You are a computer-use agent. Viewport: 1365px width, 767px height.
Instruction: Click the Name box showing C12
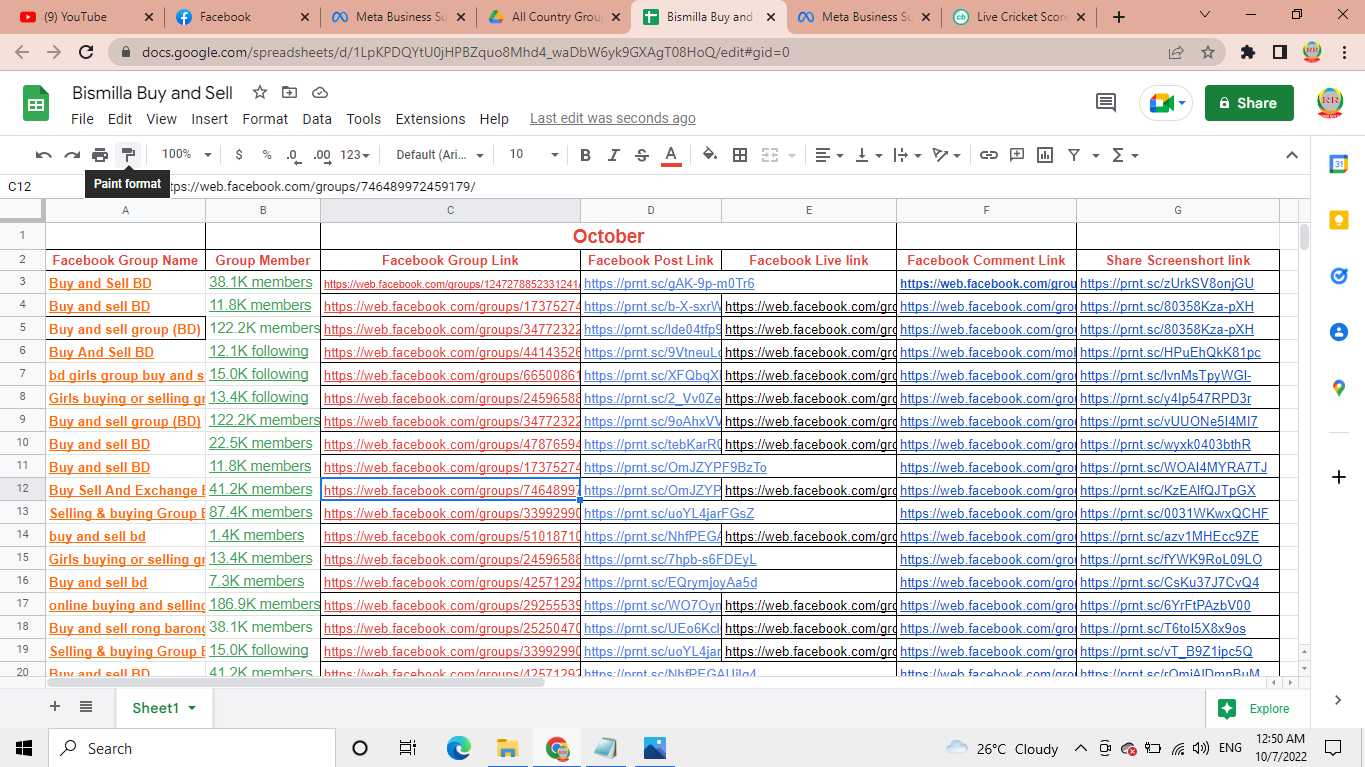click(40, 186)
